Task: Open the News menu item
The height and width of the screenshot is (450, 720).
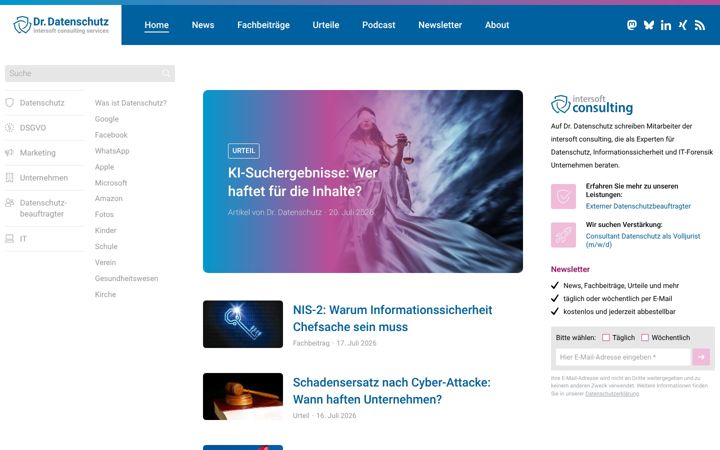Action: (x=203, y=25)
